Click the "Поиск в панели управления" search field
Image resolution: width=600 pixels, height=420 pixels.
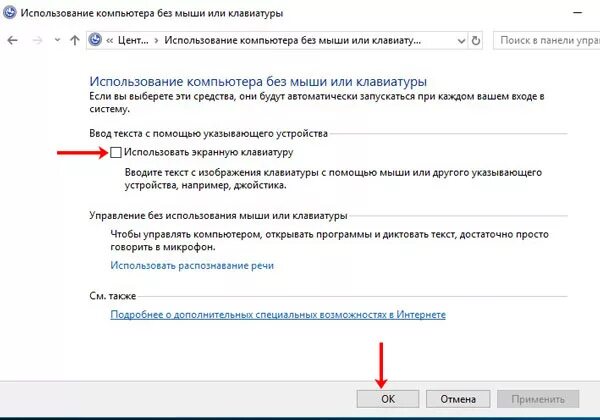pos(546,40)
